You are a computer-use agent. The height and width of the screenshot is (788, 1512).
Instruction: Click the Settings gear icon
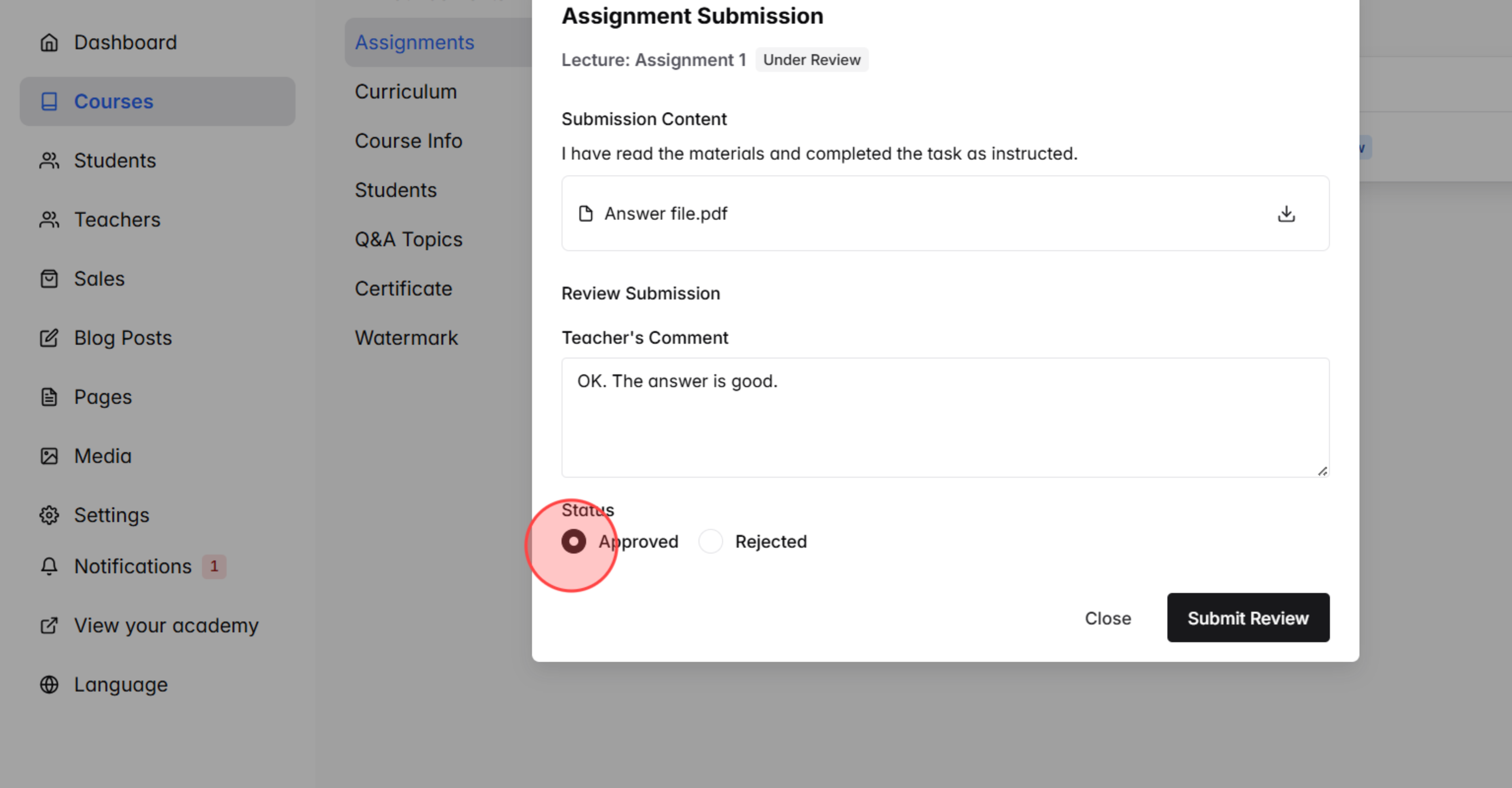point(49,515)
